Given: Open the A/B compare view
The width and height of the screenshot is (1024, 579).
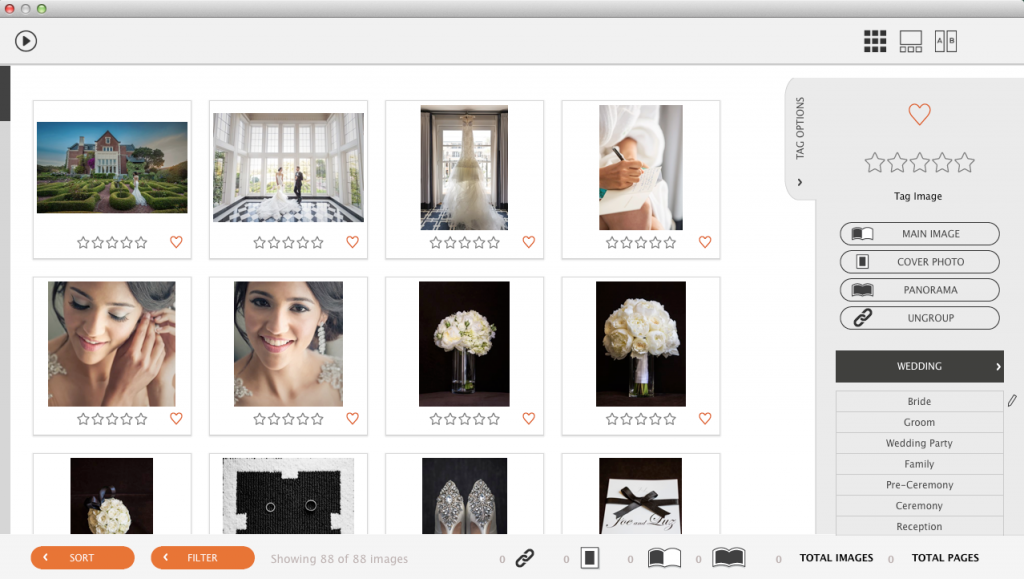Looking at the screenshot, I should (x=946, y=41).
